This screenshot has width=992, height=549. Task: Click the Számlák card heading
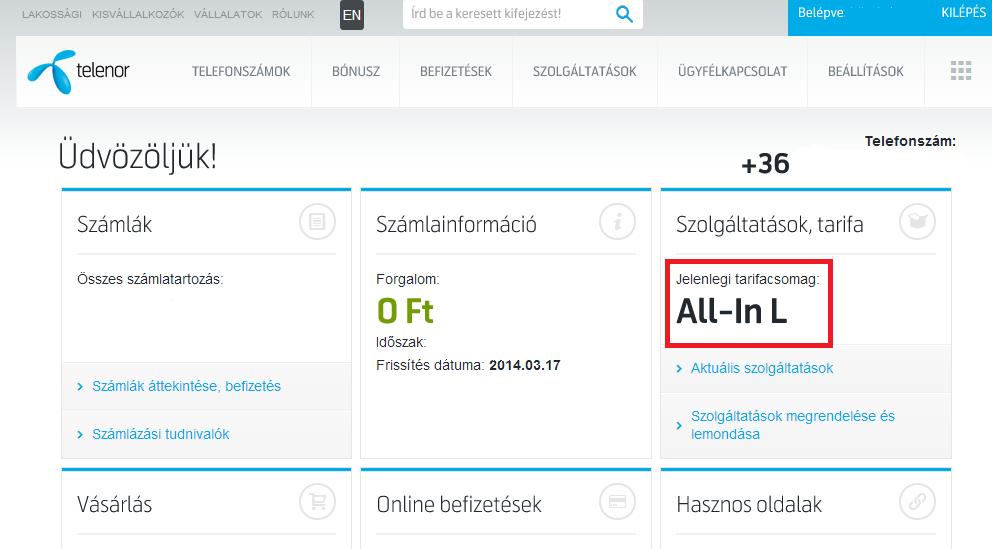pyautogui.click(x=115, y=225)
